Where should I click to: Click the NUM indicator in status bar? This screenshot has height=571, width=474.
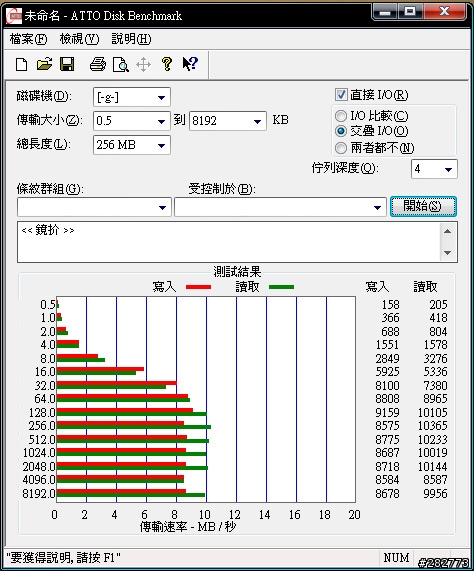click(x=396, y=558)
